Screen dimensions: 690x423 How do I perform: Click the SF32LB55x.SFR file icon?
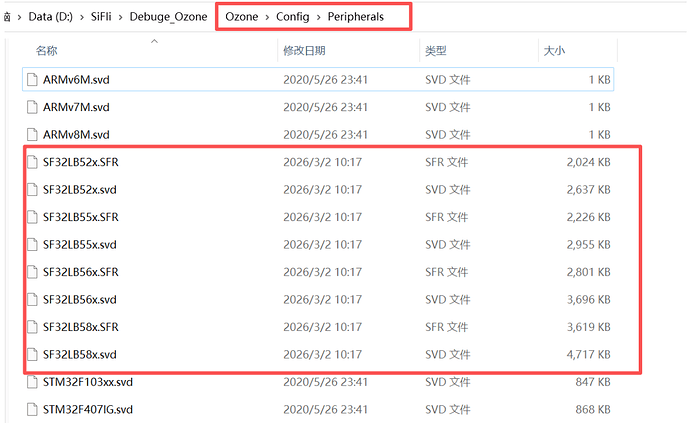point(32,217)
